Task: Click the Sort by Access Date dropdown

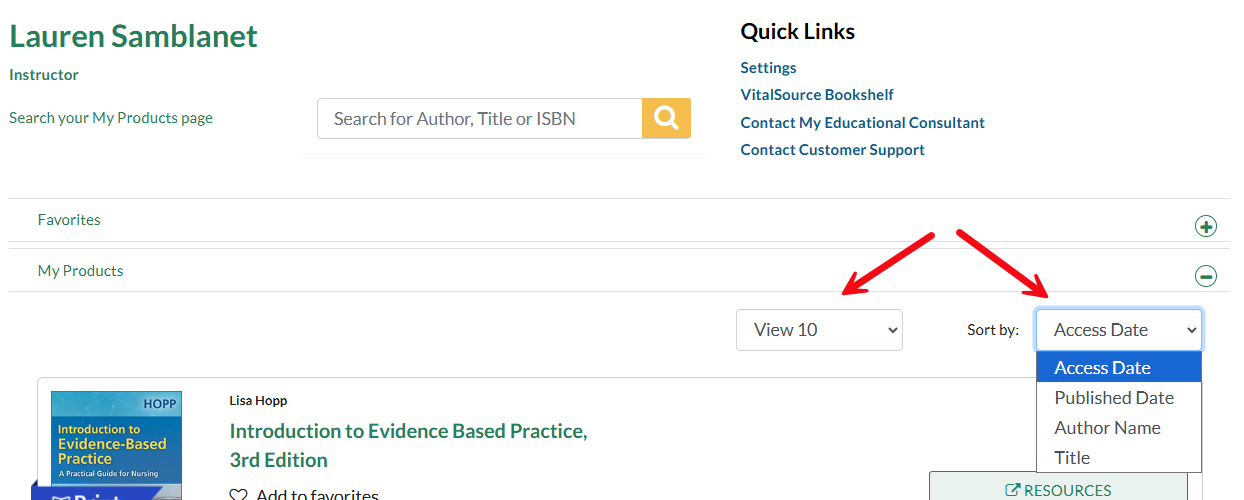Action: tap(1118, 330)
